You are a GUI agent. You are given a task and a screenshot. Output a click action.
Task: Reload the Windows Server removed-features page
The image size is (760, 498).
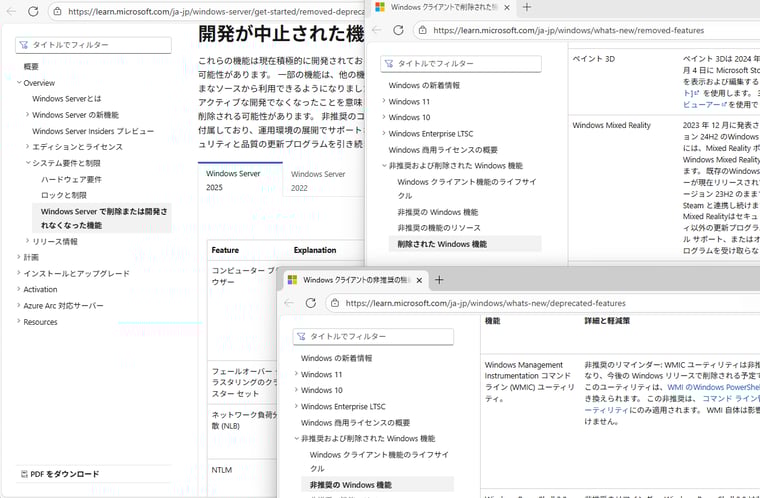pyautogui.click(x=33, y=12)
